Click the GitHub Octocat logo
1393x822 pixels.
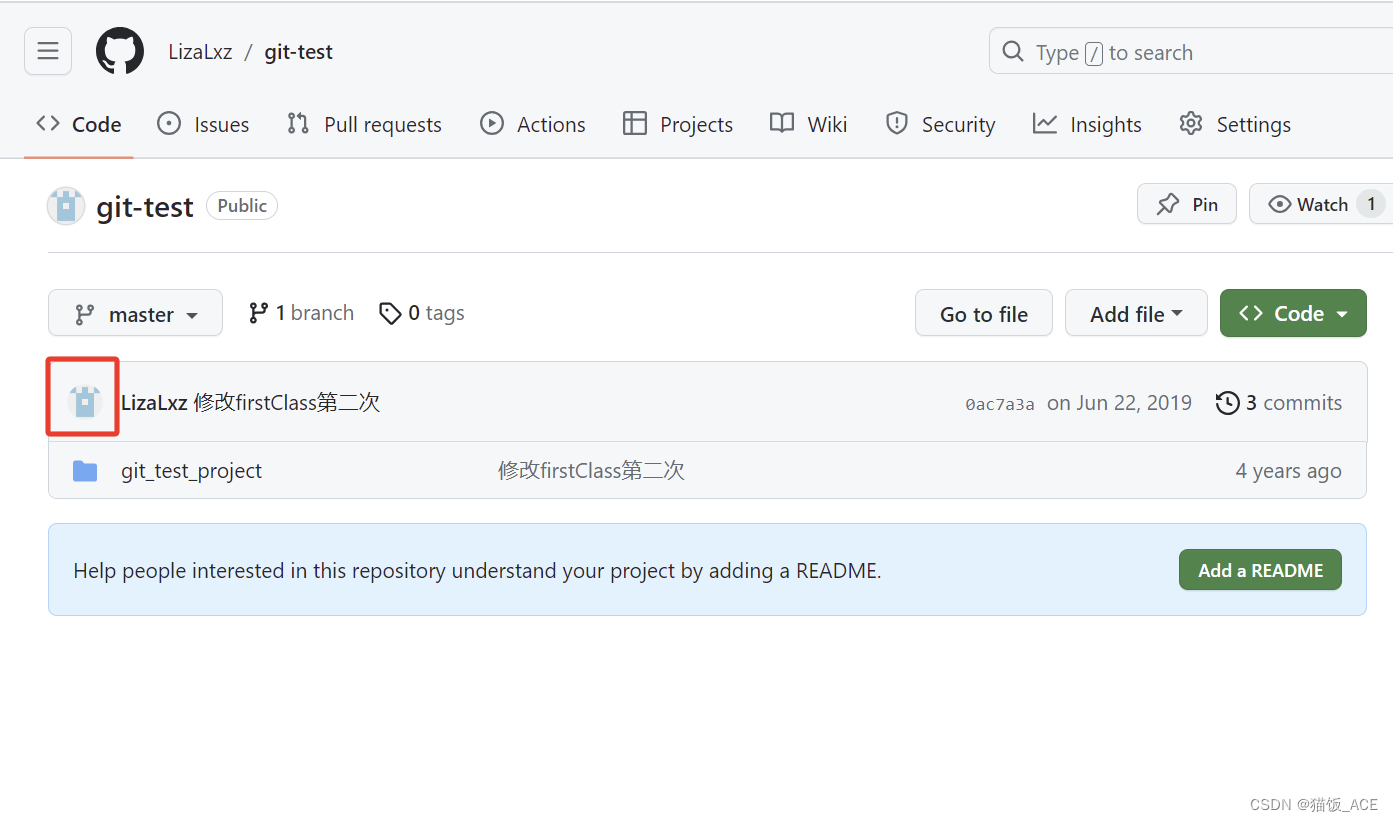(120, 51)
